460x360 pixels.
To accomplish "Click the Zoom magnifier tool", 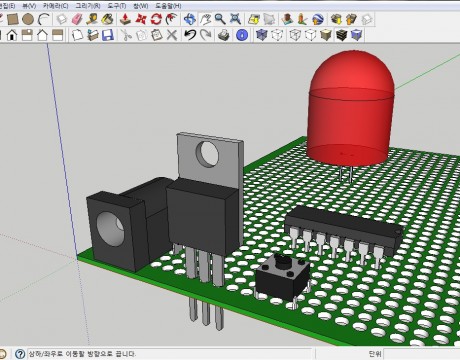I will [x=220, y=19].
